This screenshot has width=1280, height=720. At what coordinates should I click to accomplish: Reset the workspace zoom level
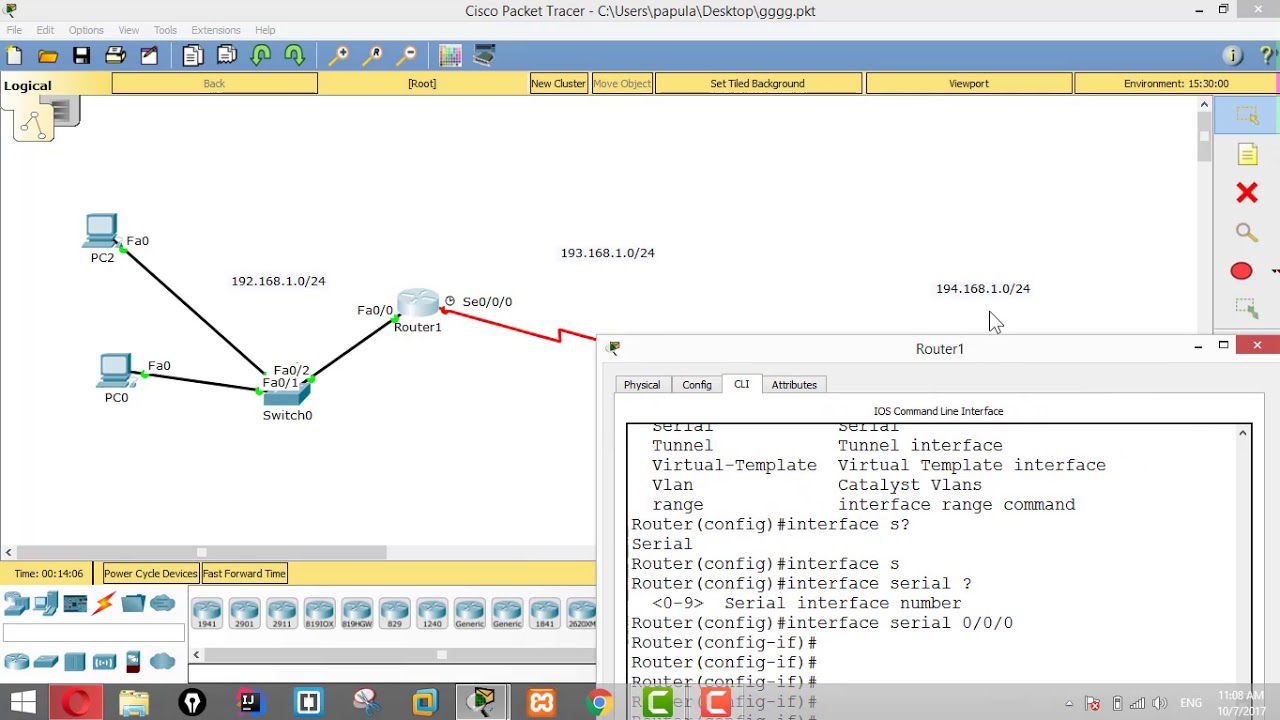374,56
